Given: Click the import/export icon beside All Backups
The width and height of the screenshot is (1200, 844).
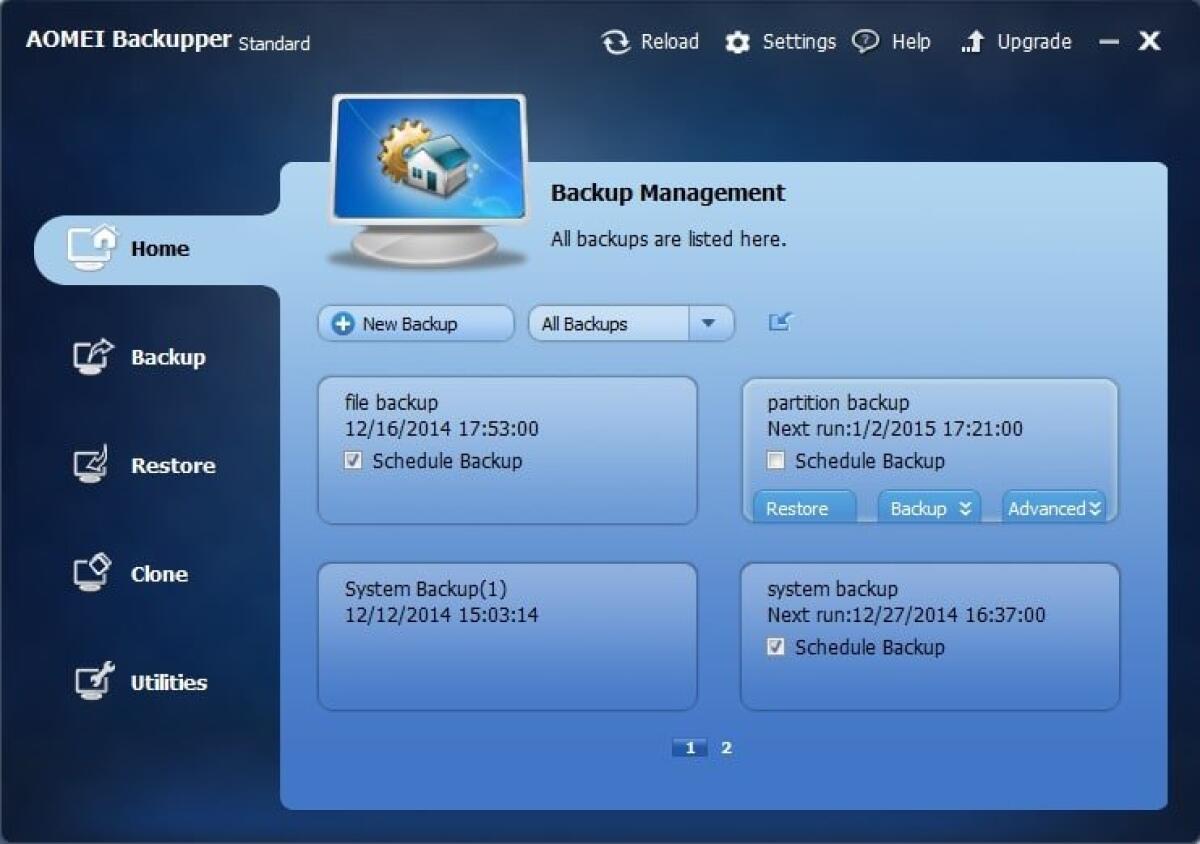Looking at the screenshot, I should [x=779, y=321].
